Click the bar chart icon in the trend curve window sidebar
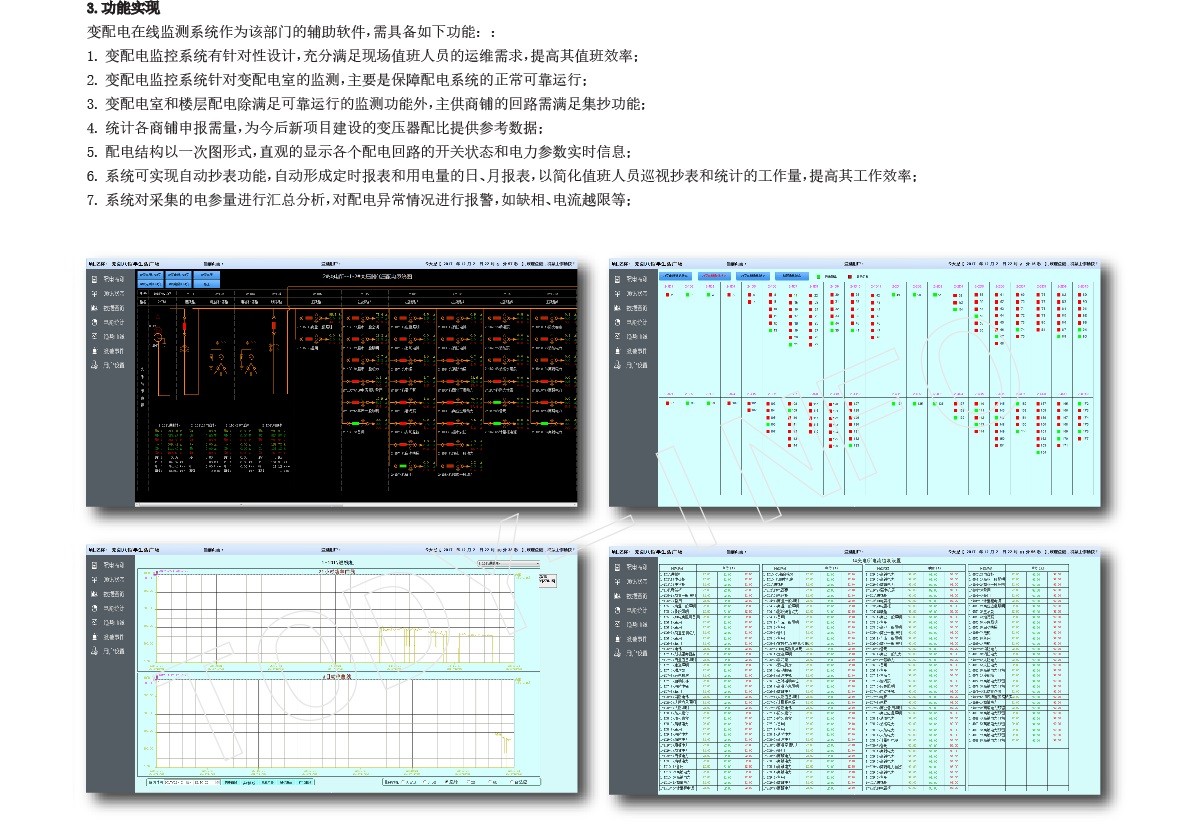The height and width of the screenshot is (825, 1200). tap(94, 594)
